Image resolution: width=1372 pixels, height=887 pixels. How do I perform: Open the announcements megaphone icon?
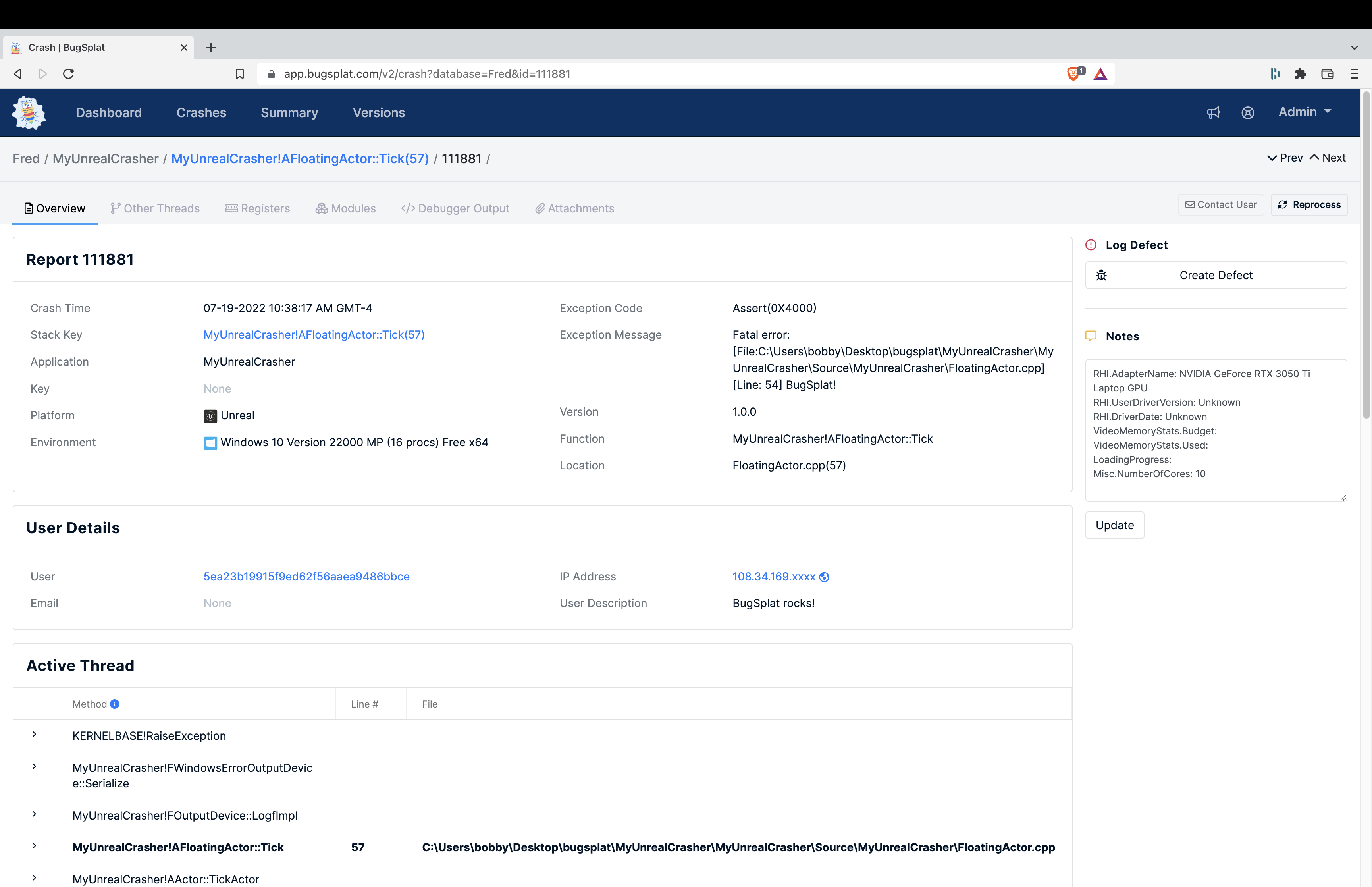tap(1213, 113)
